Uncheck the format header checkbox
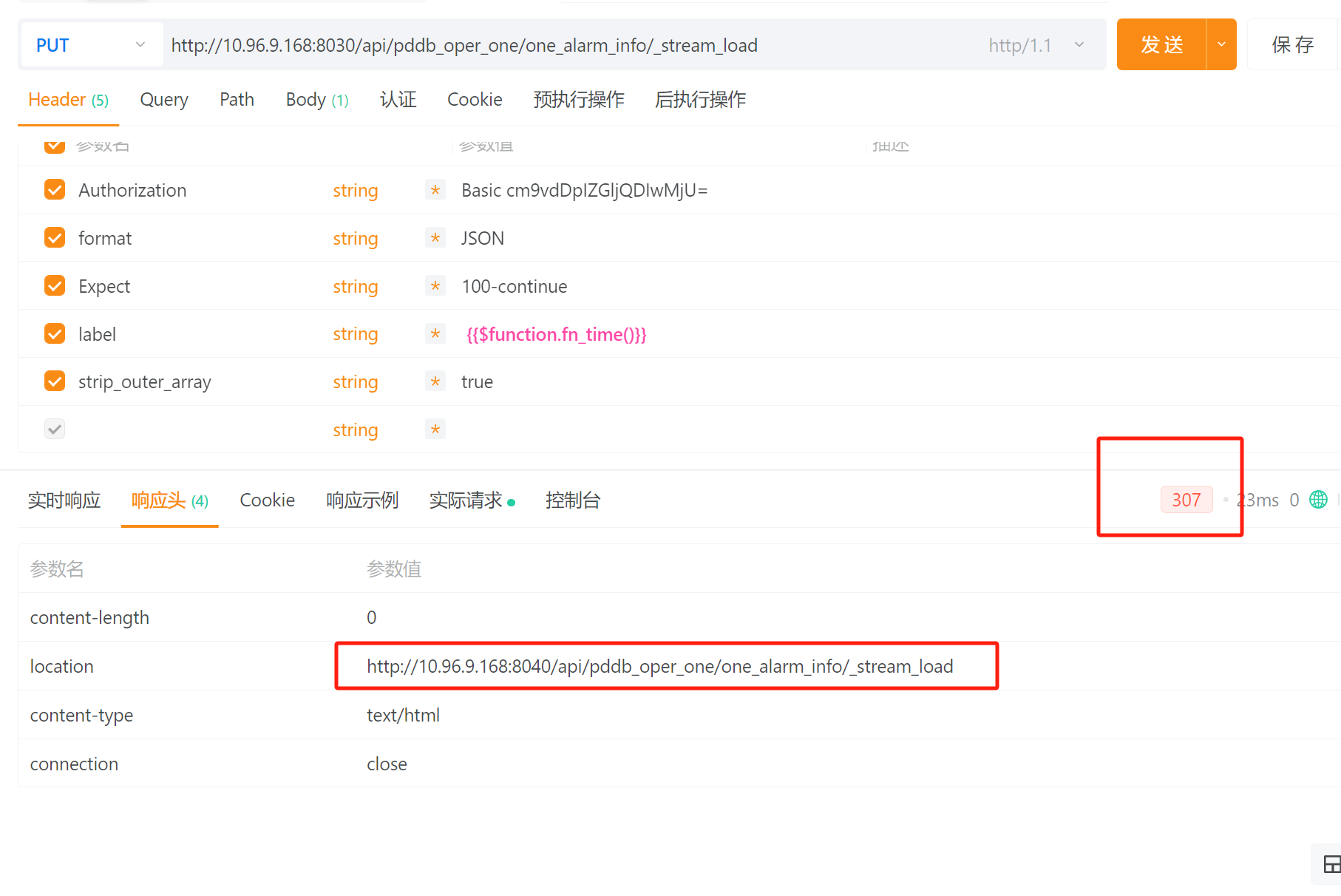 (55, 238)
